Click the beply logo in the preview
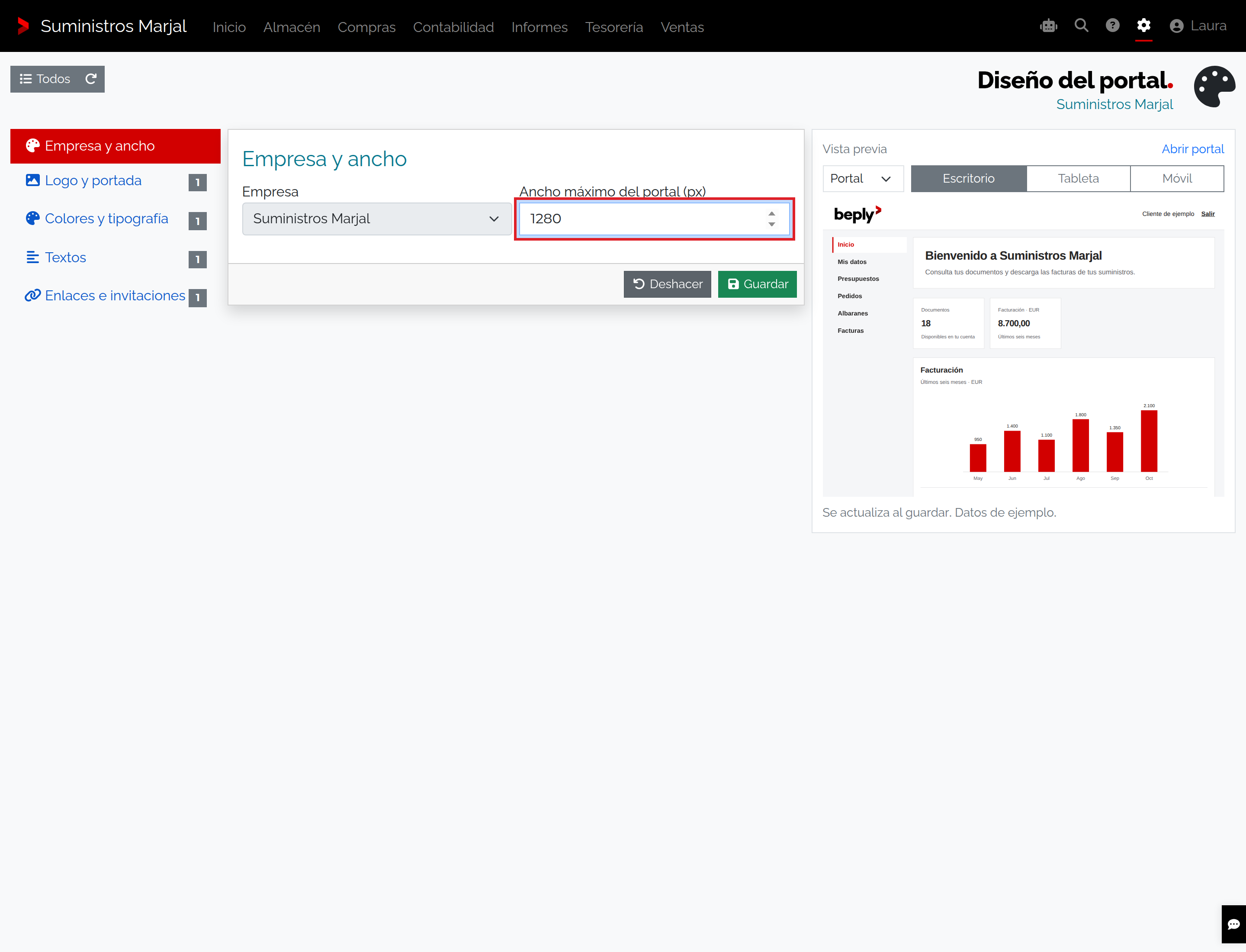Screen dimensions: 1246x952 857,214
